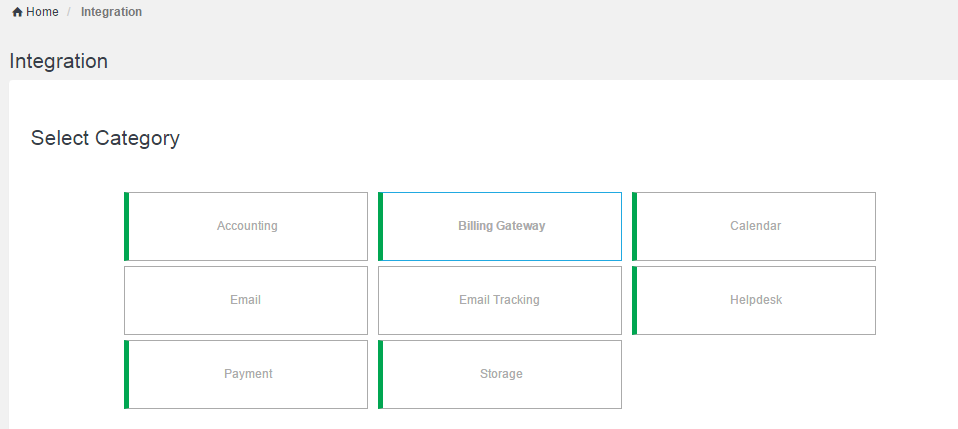Select the Billing Gateway category
958x429 pixels.
[501, 226]
